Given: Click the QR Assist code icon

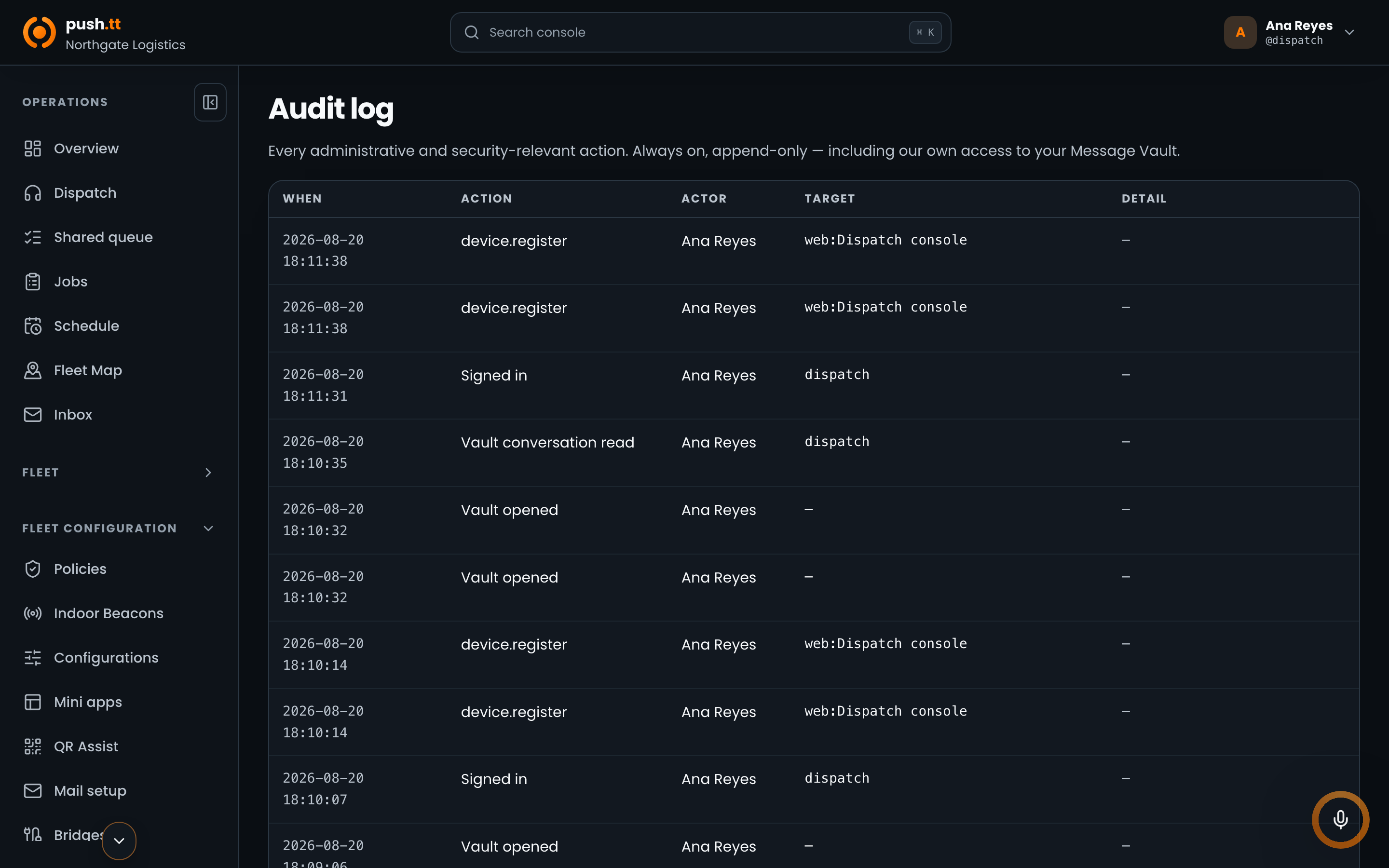Looking at the screenshot, I should click(33, 746).
